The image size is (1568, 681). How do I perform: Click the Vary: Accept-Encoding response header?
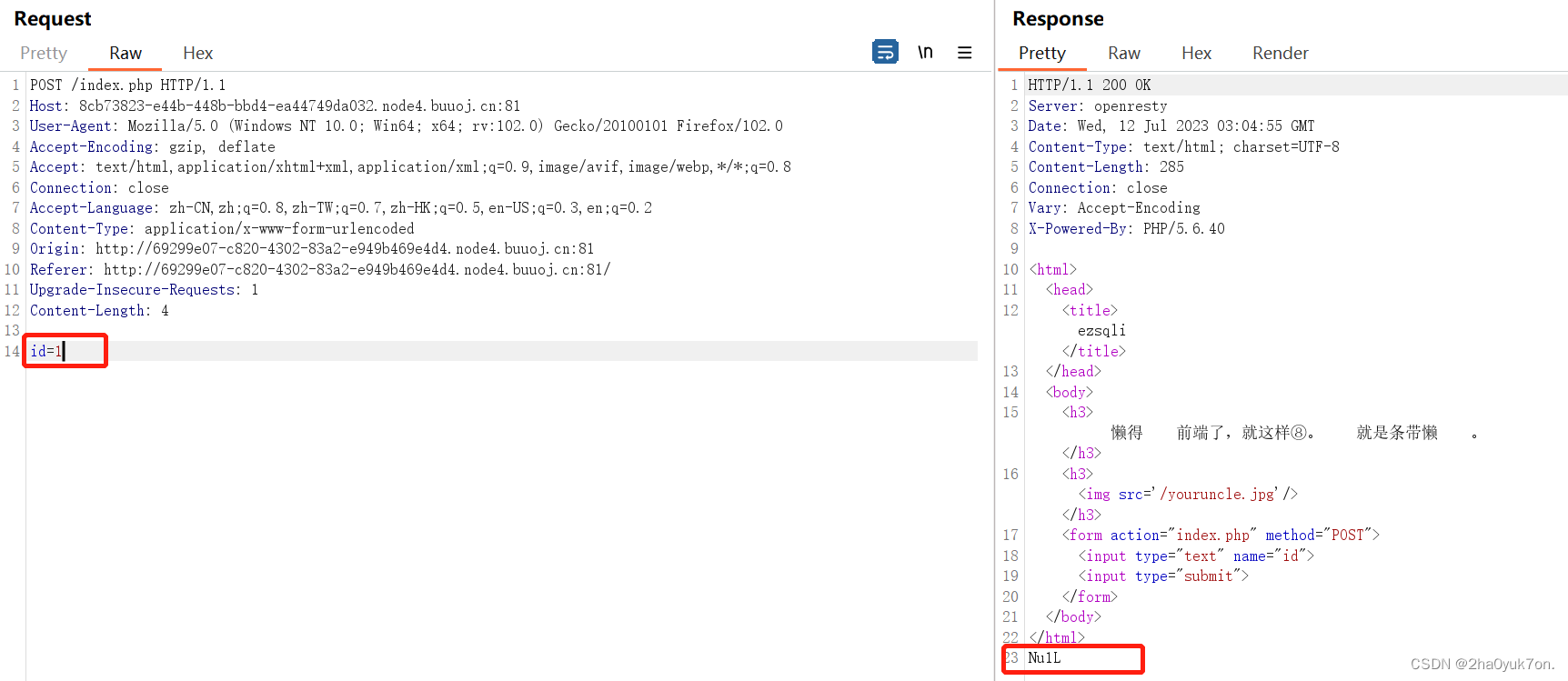coord(1114,207)
